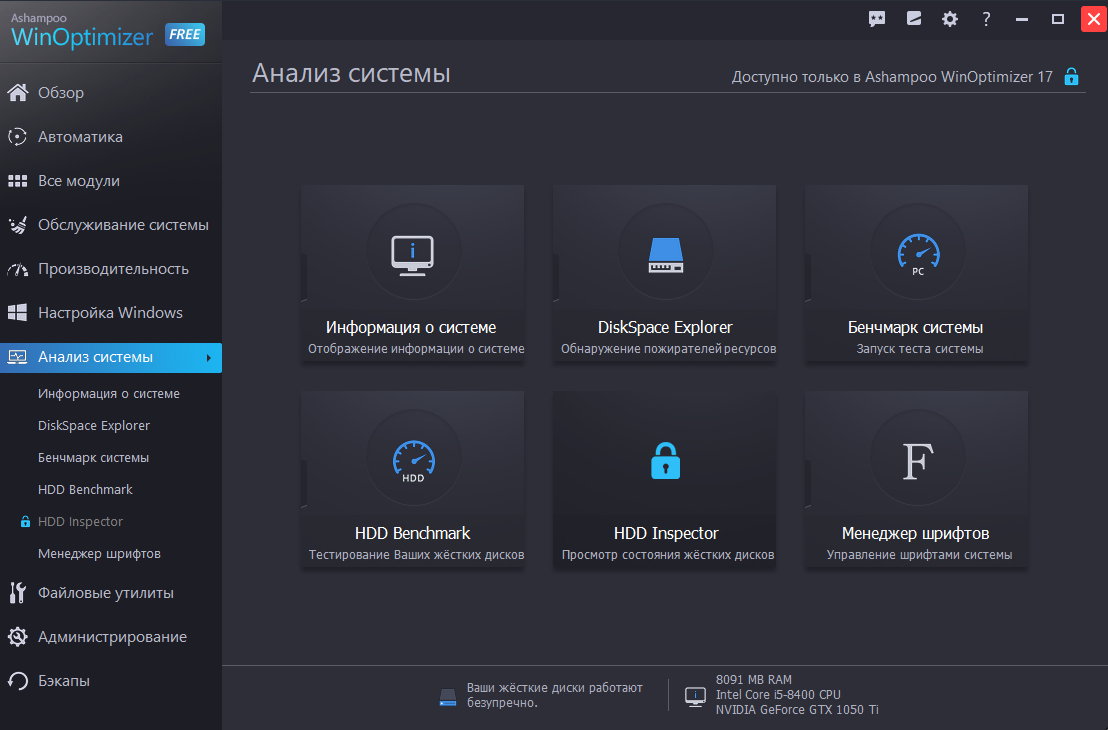Open the feedback chat bubble icon
The height and width of the screenshot is (730, 1108).
tap(877, 19)
